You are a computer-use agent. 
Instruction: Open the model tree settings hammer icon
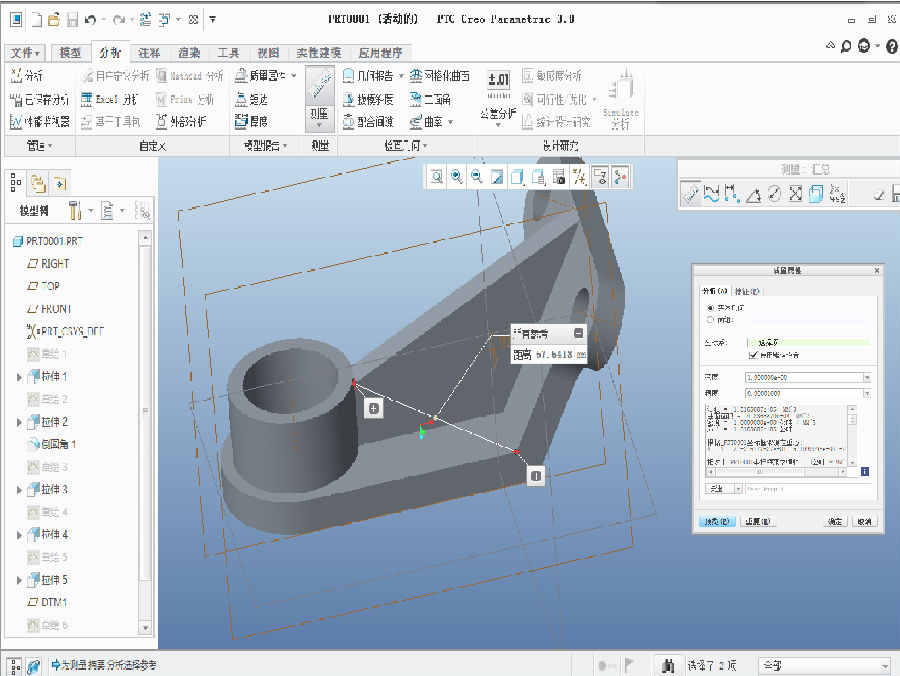pos(76,211)
